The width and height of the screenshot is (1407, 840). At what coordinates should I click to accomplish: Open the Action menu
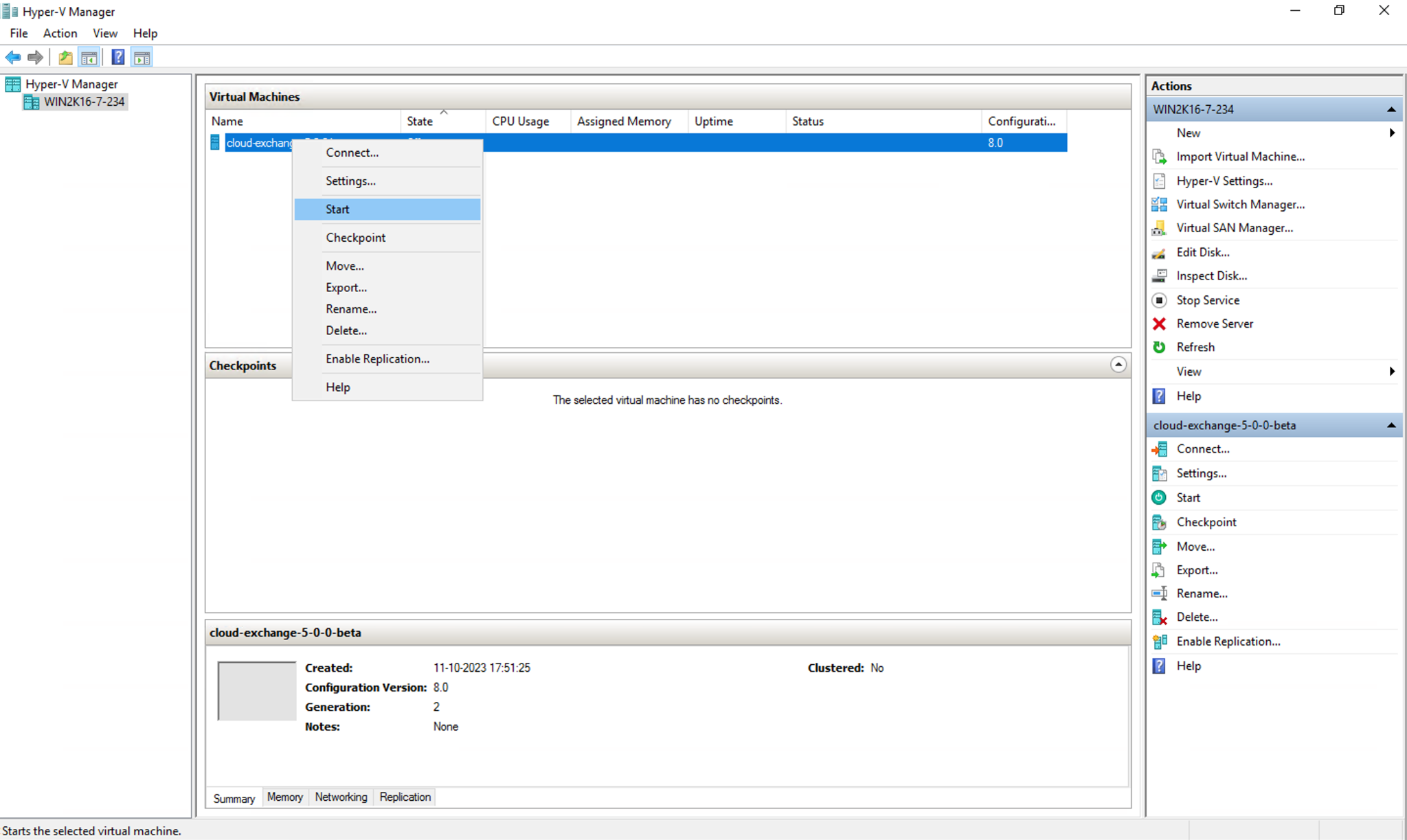(60, 33)
